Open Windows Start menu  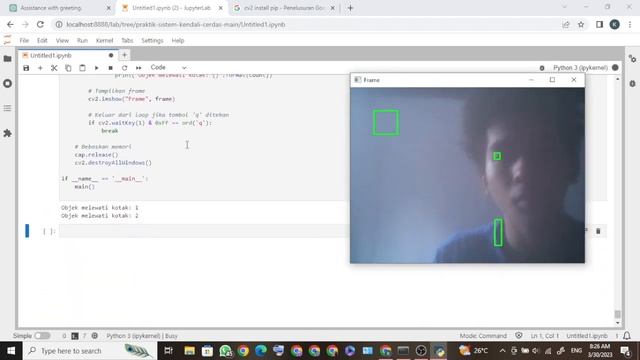[x=11, y=351]
